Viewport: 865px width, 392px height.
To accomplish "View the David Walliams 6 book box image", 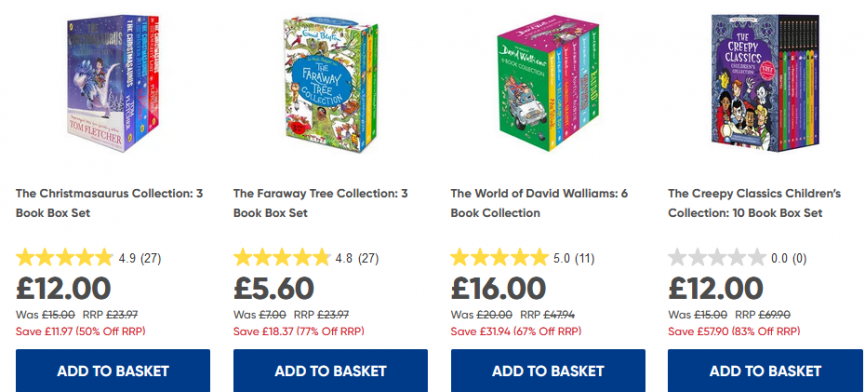I will 548,83.
